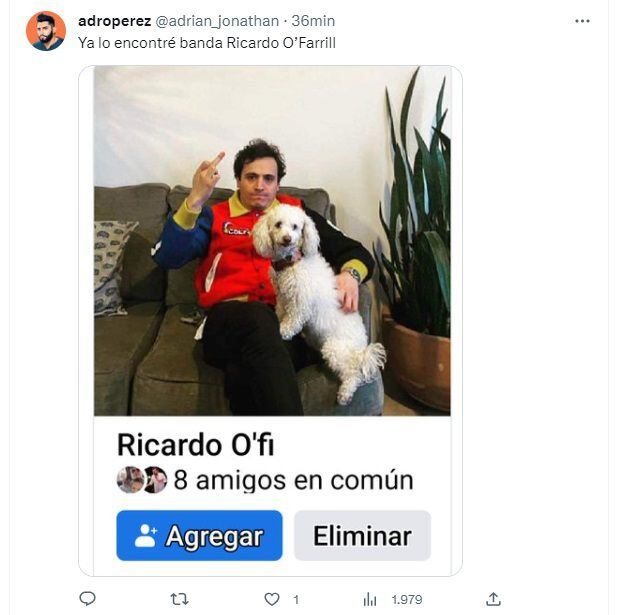Click the like count number 1

[296, 600]
